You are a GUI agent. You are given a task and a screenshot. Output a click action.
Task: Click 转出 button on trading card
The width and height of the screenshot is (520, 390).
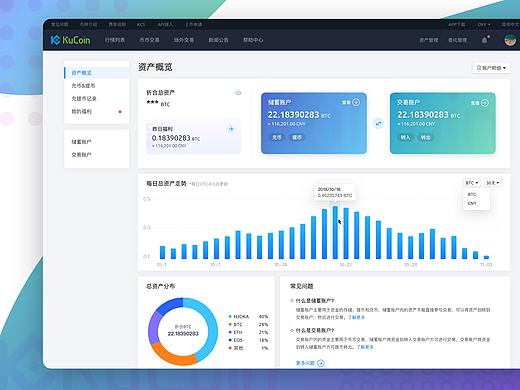pyautogui.click(x=425, y=137)
